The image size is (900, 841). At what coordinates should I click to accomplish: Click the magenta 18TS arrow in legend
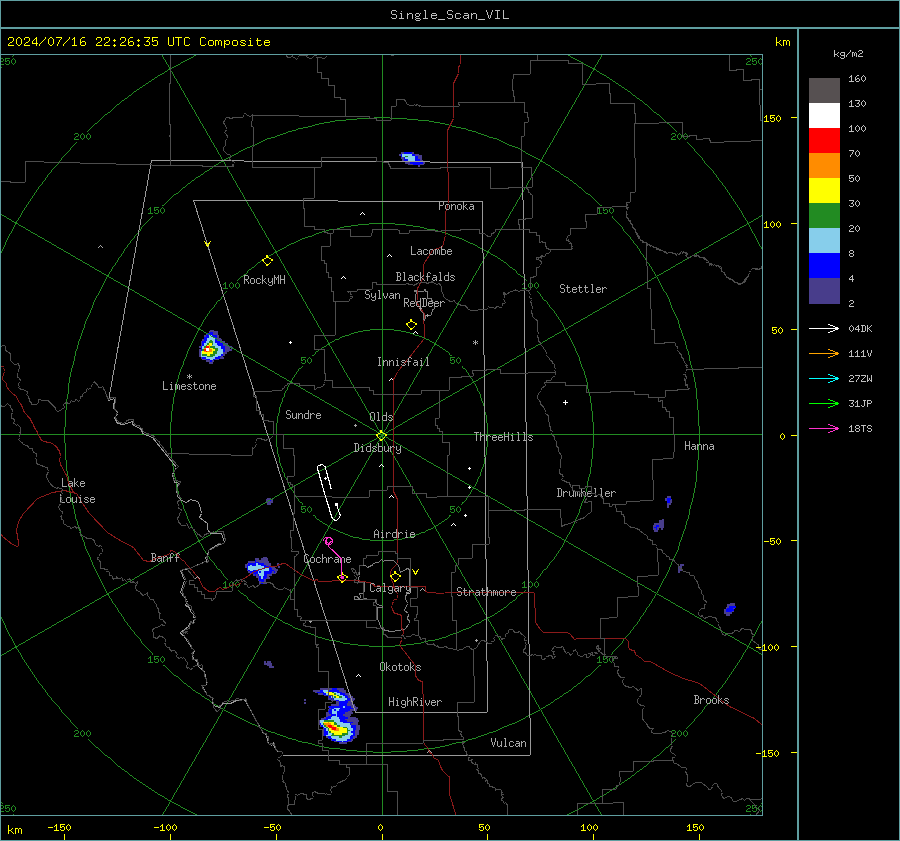(x=824, y=428)
